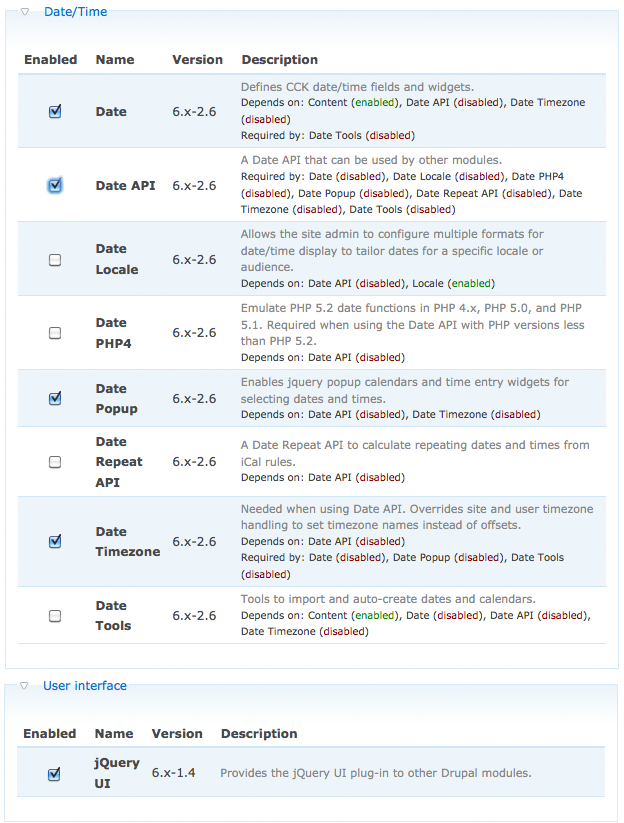This screenshot has width=624, height=823.
Task: Enable the Date PHP4 module checkbox
Action: pos(55,333)
